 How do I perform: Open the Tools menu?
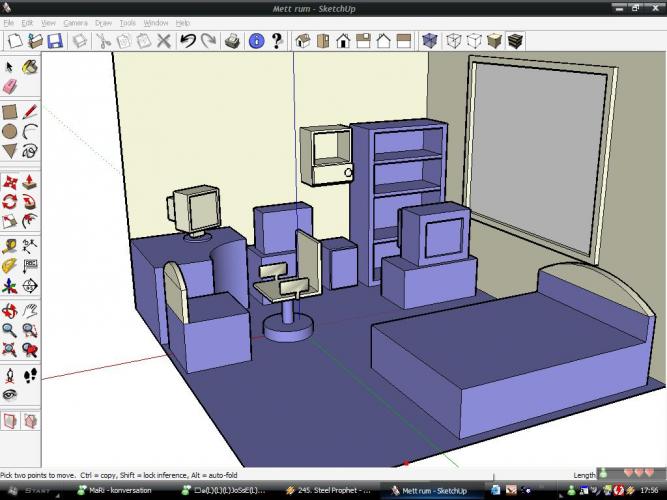127,22
